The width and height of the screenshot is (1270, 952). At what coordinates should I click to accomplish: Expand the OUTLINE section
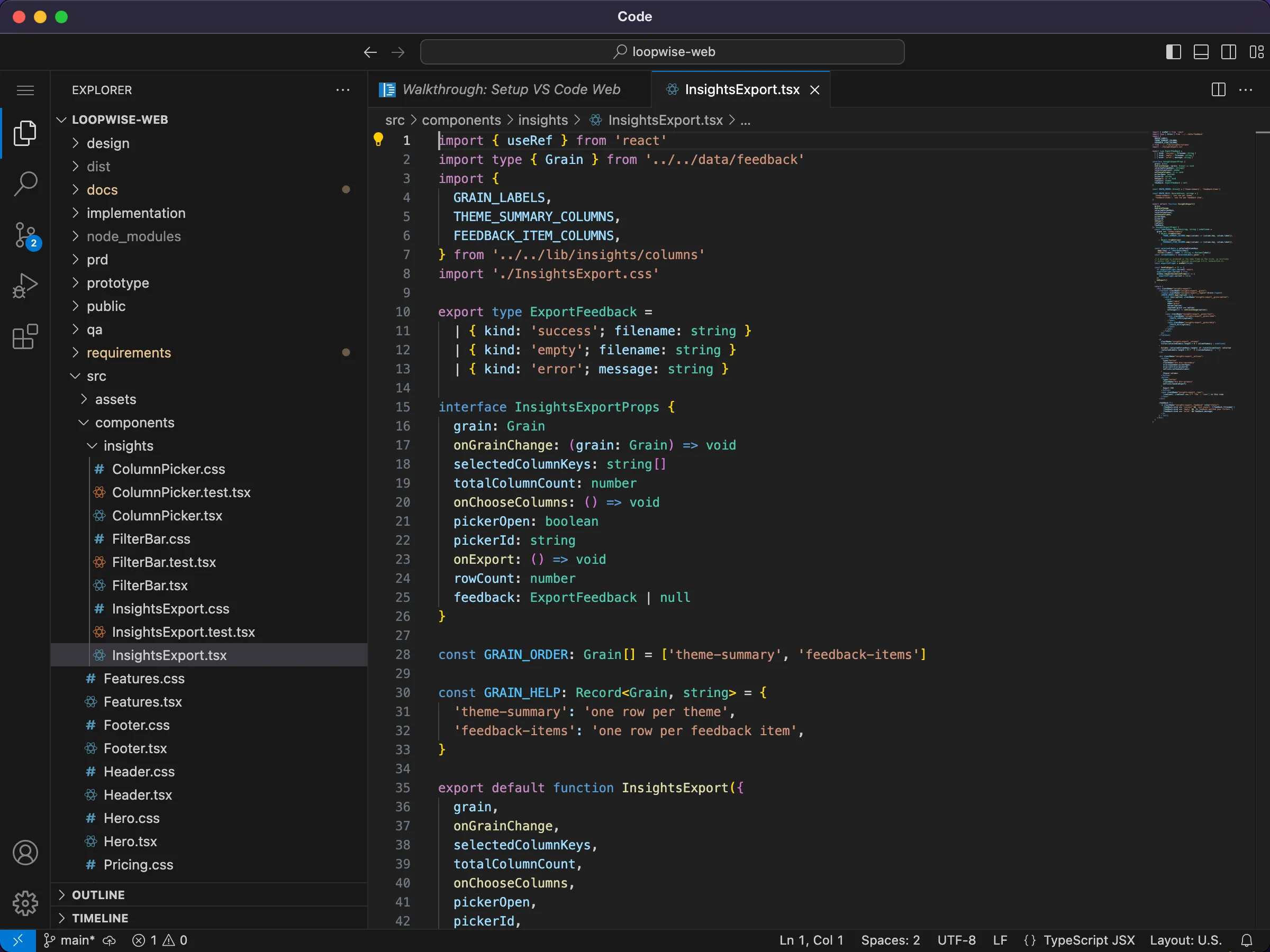[209, 895]
